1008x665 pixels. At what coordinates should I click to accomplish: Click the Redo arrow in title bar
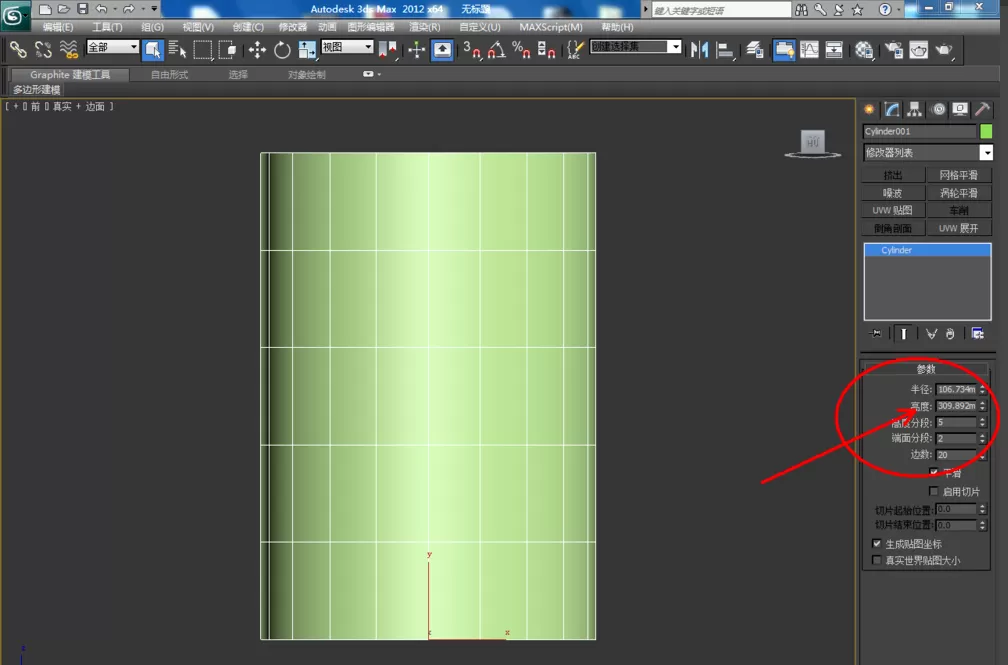pos(129,9)
